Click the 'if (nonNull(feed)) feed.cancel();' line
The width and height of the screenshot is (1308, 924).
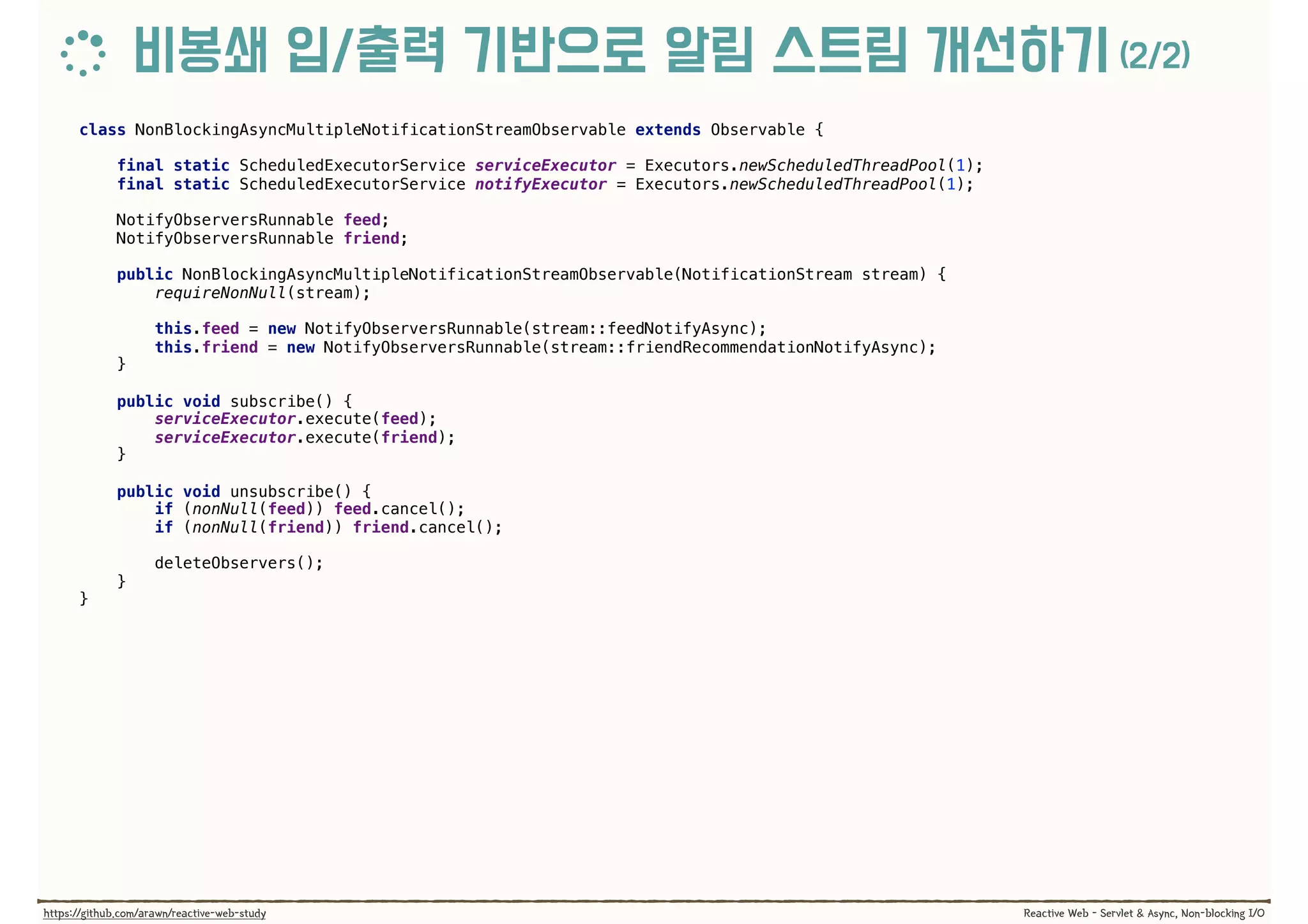pyautogui.click(x=310, y=509)
